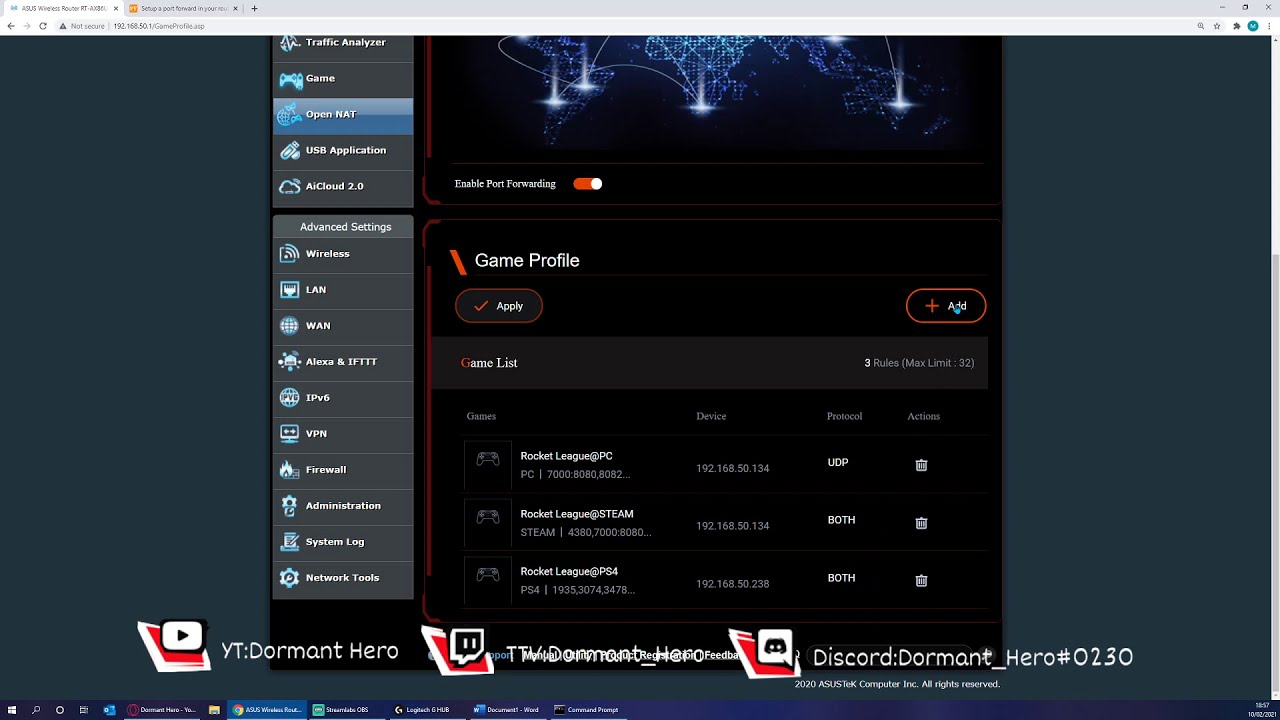This screenshot has height=720, width=1280.
Task: Click the 192.168.50.238 device address
Action: click(733, 584)
